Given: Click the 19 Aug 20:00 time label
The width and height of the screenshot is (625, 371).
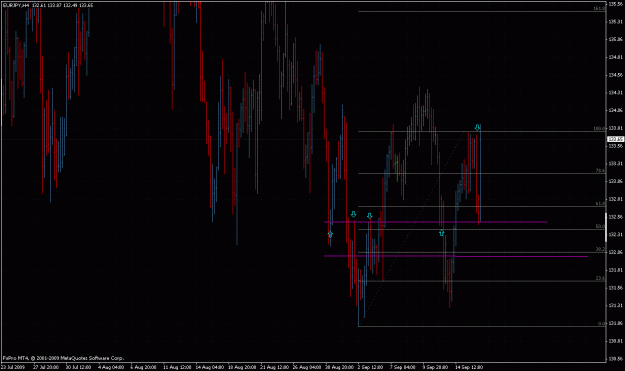Looking at the screenshot, I should 242,367.
